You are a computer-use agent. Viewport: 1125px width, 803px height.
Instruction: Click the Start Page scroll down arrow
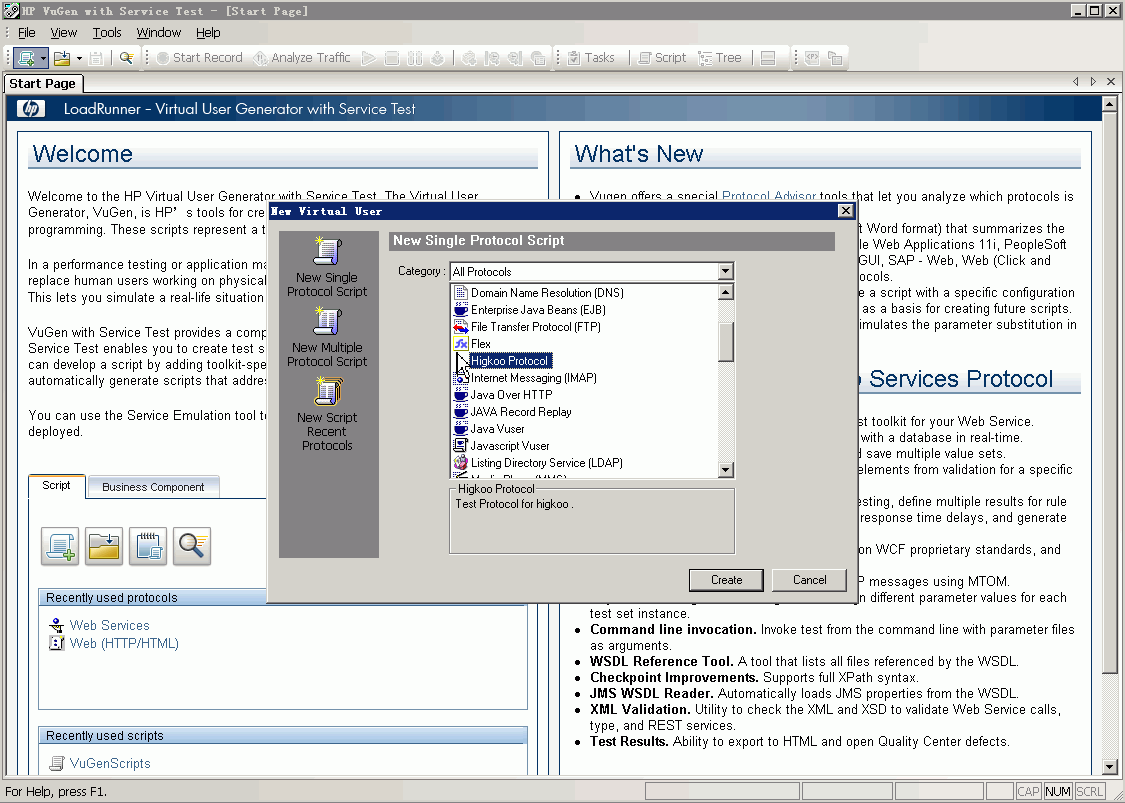(1109, 767)
